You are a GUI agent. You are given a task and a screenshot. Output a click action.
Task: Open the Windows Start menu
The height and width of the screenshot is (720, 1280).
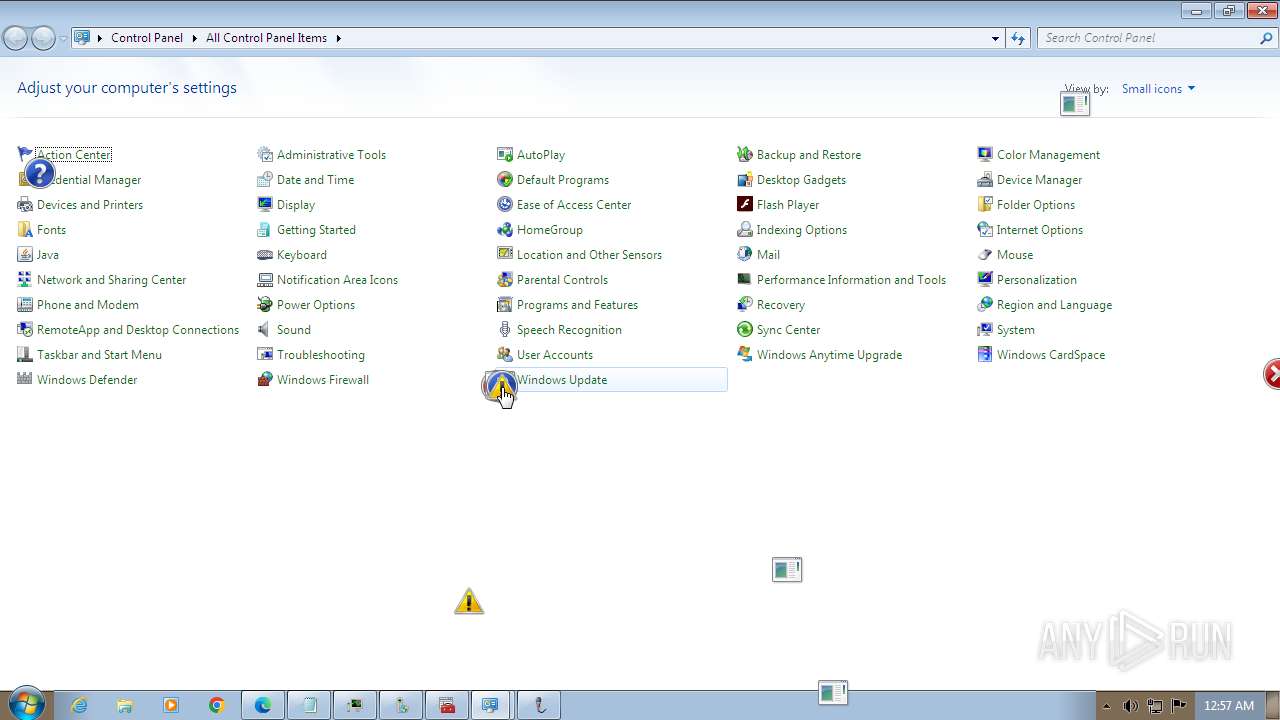pos(25,705)
